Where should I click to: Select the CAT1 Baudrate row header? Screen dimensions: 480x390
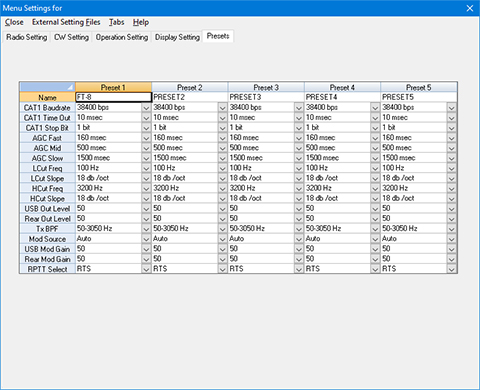[47, 108]
